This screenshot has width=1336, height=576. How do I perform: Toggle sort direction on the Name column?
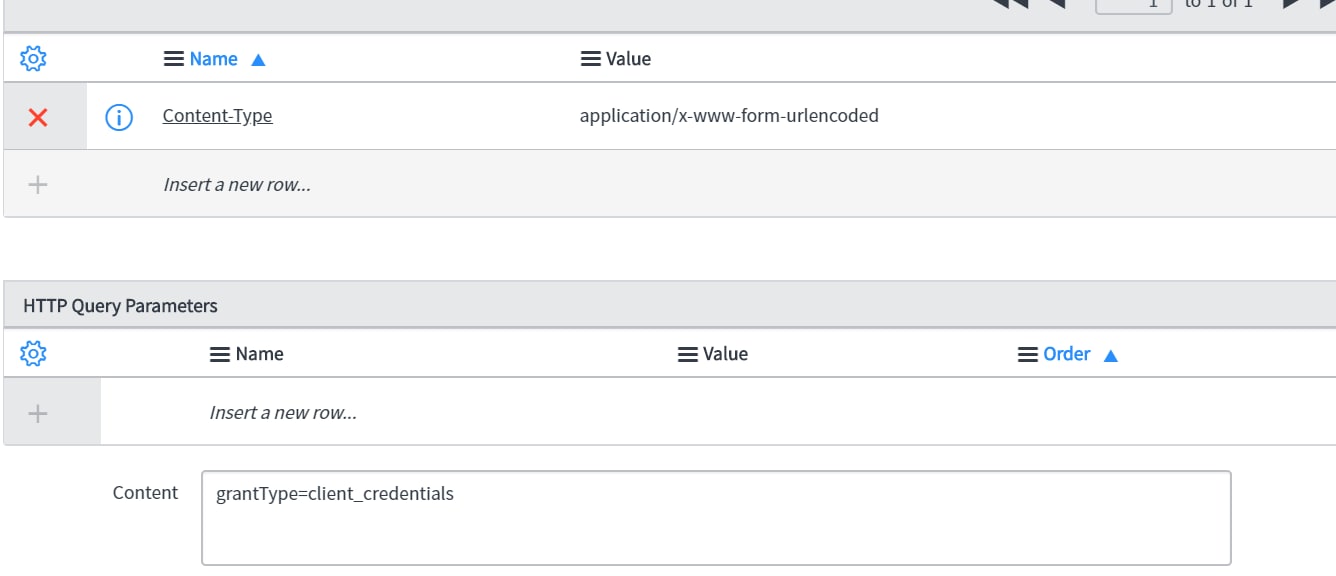(258, 57)
